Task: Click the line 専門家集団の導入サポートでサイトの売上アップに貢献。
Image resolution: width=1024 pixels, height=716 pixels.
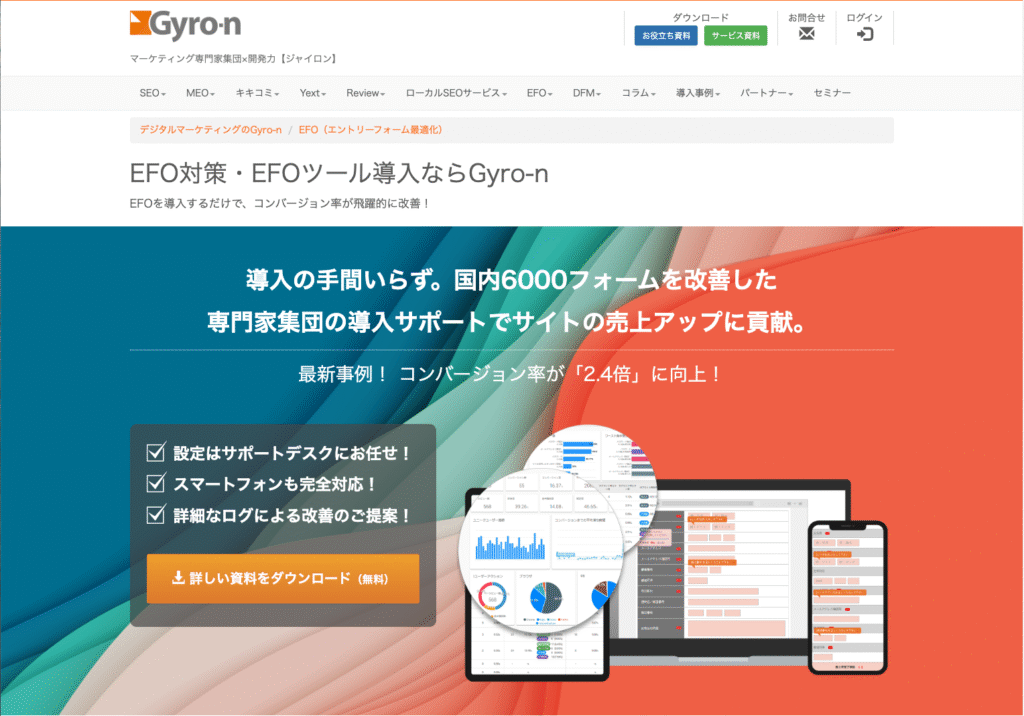Action: click(x=507, y=321)
